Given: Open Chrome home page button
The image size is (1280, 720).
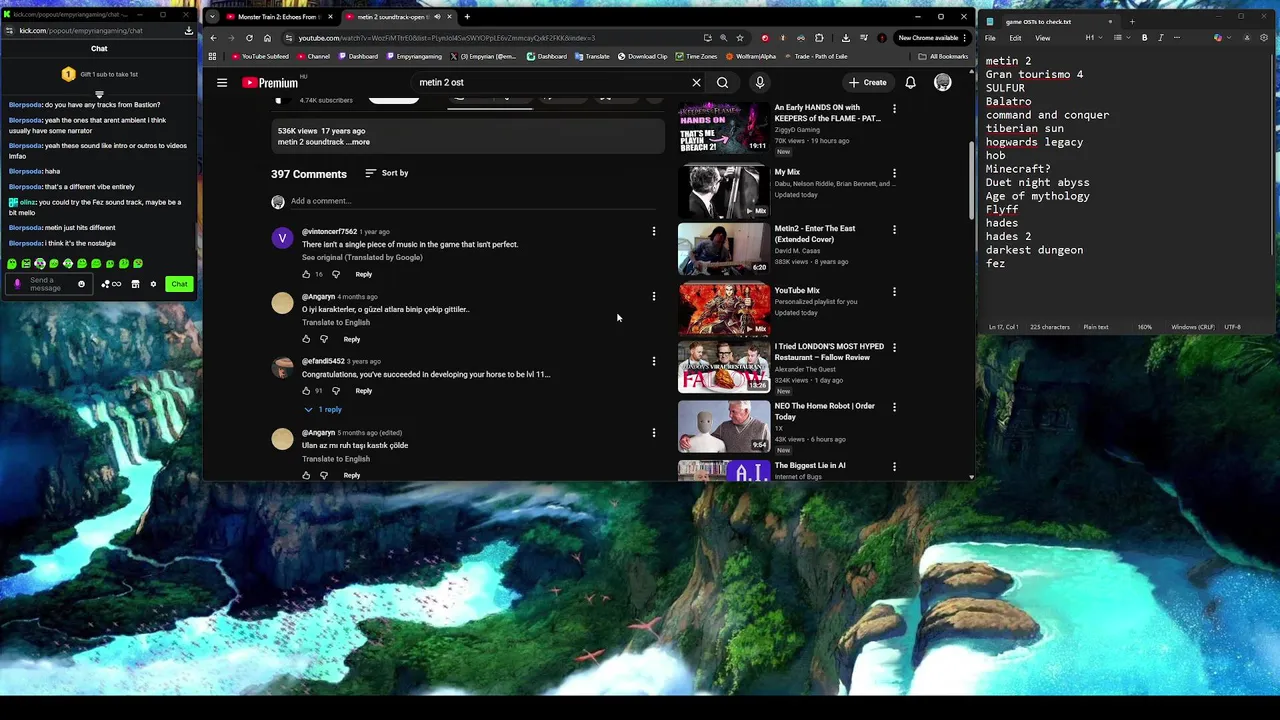Looking at the screenshot, I should pyautogui.click(x=267, y=38).
